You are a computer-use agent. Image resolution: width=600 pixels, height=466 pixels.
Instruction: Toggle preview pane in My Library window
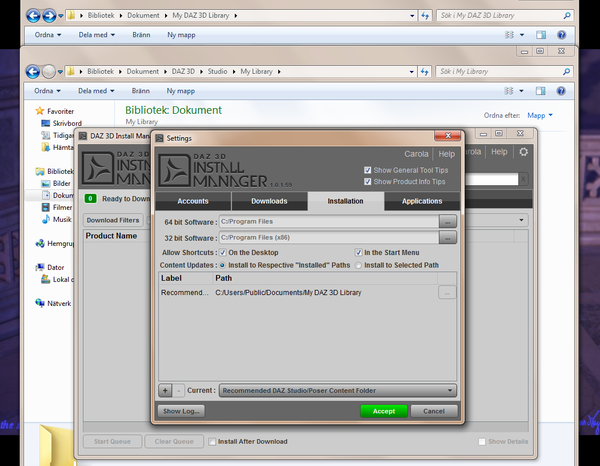click(541, 91)
